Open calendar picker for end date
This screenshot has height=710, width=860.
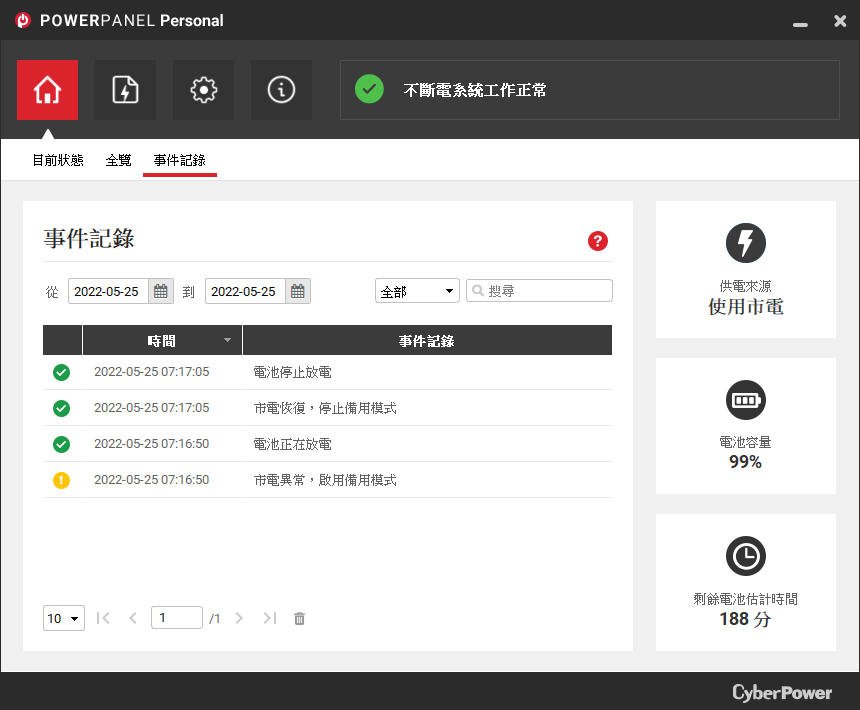[298, 291]
